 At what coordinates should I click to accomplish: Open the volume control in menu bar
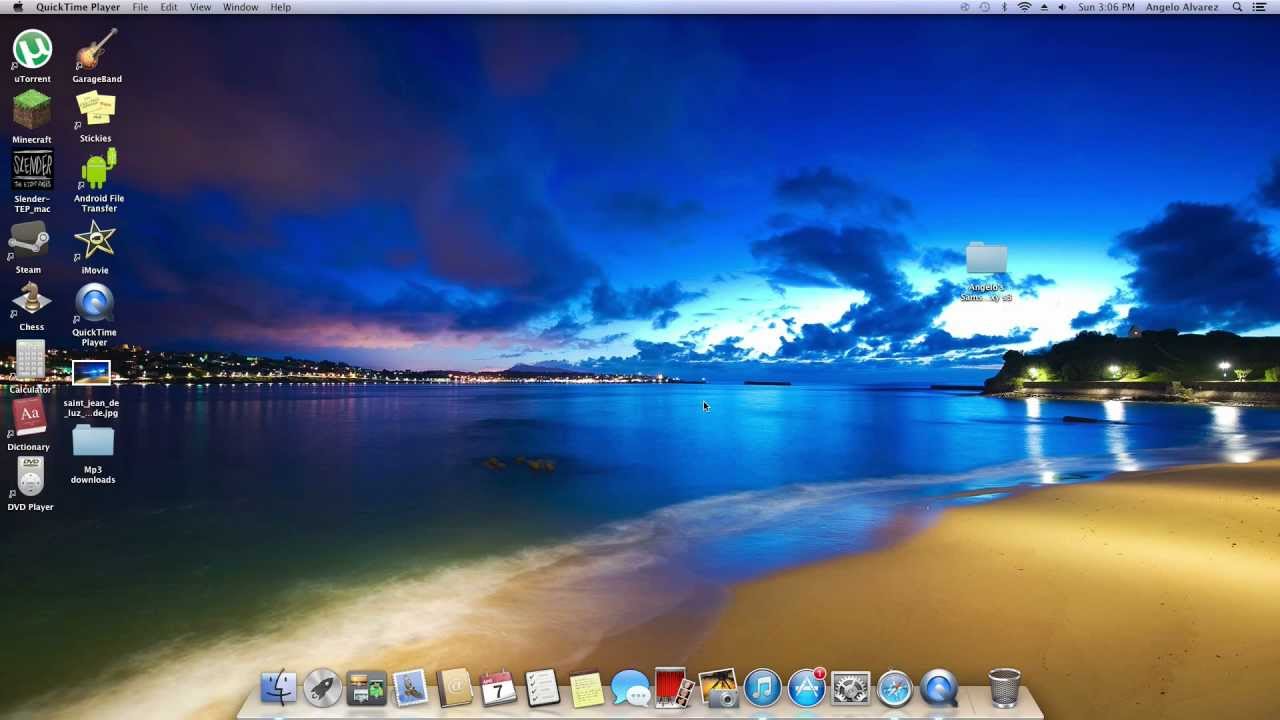[1062, 7]
